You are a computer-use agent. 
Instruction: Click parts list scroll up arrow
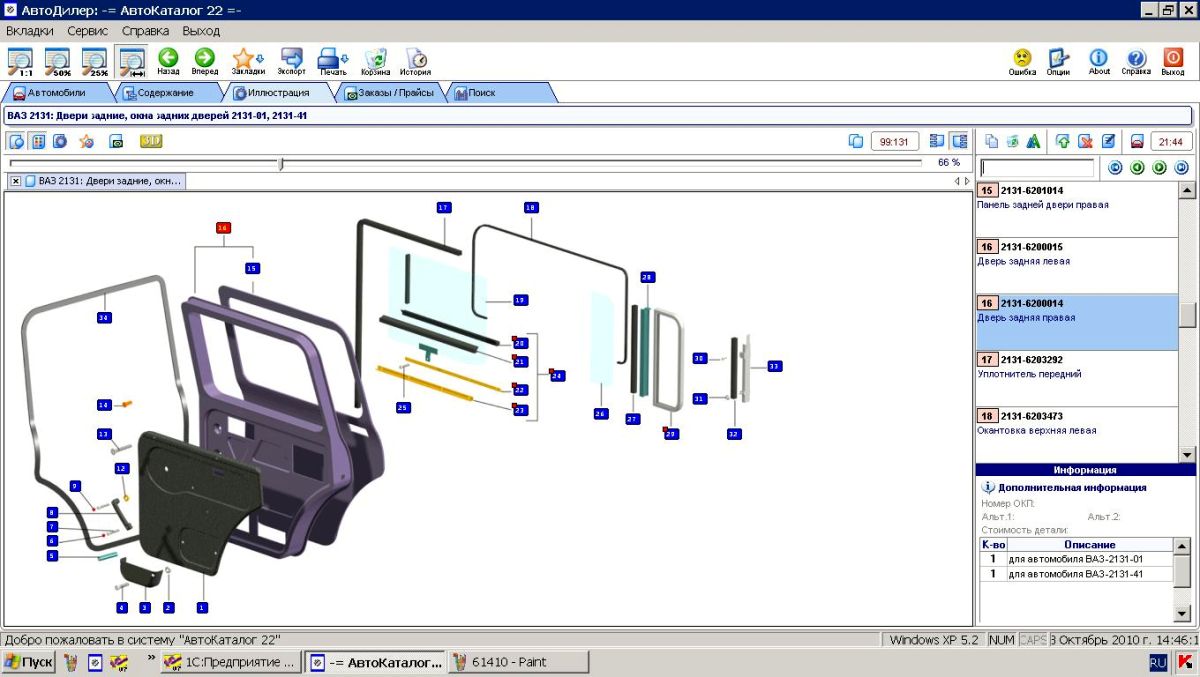pyautogui.click(x=1187, y=190)
